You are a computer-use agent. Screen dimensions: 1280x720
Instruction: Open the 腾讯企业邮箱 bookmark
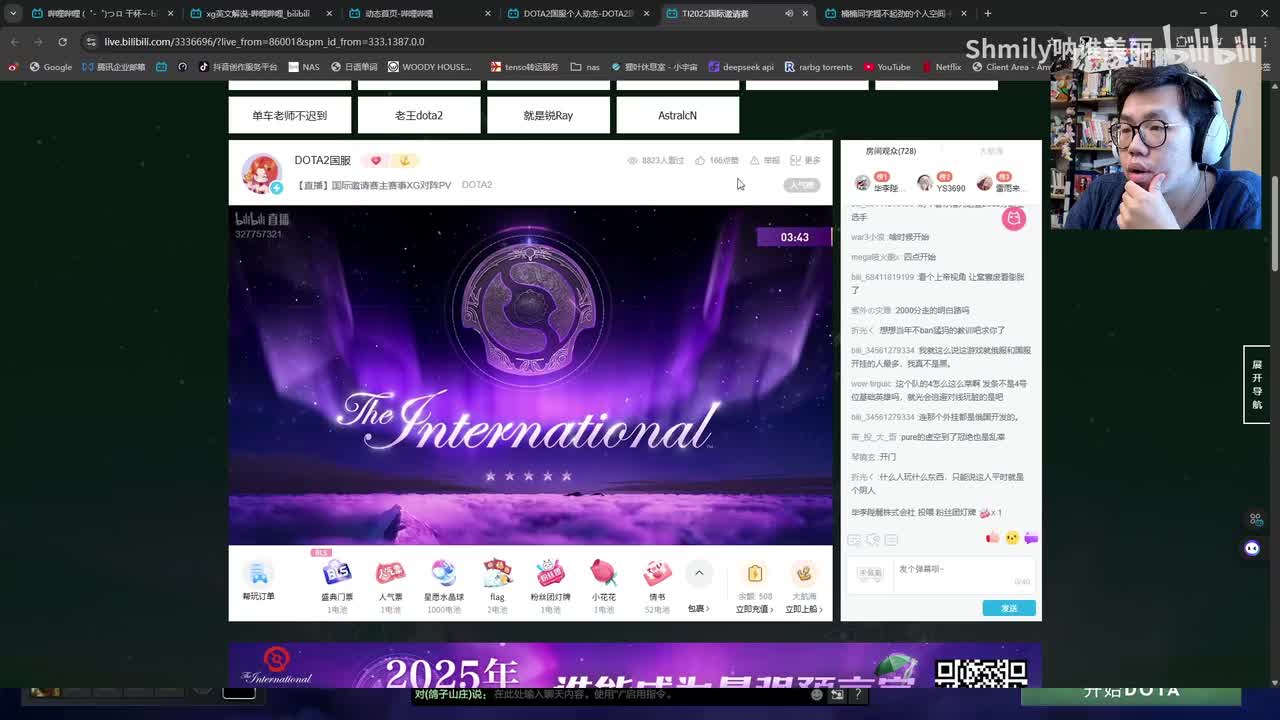click(114, 67)
